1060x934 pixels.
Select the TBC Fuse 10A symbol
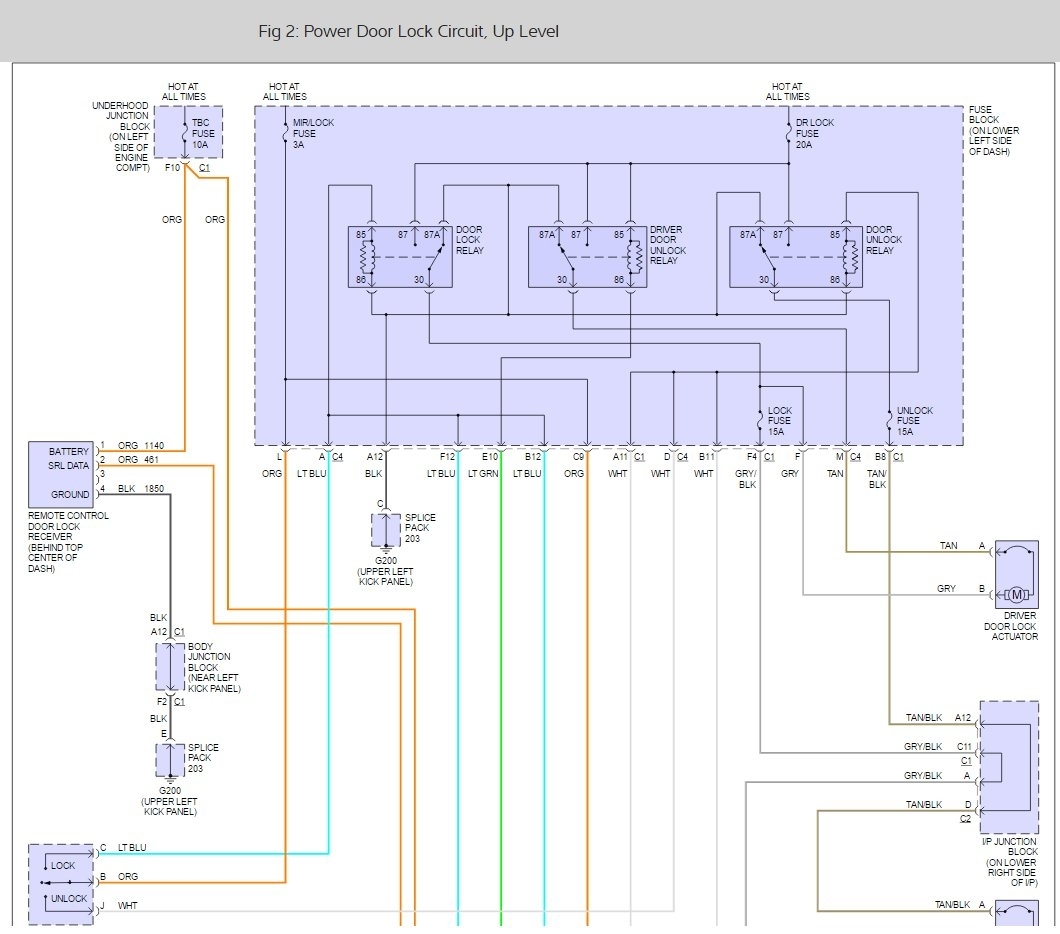coord(189,132)
